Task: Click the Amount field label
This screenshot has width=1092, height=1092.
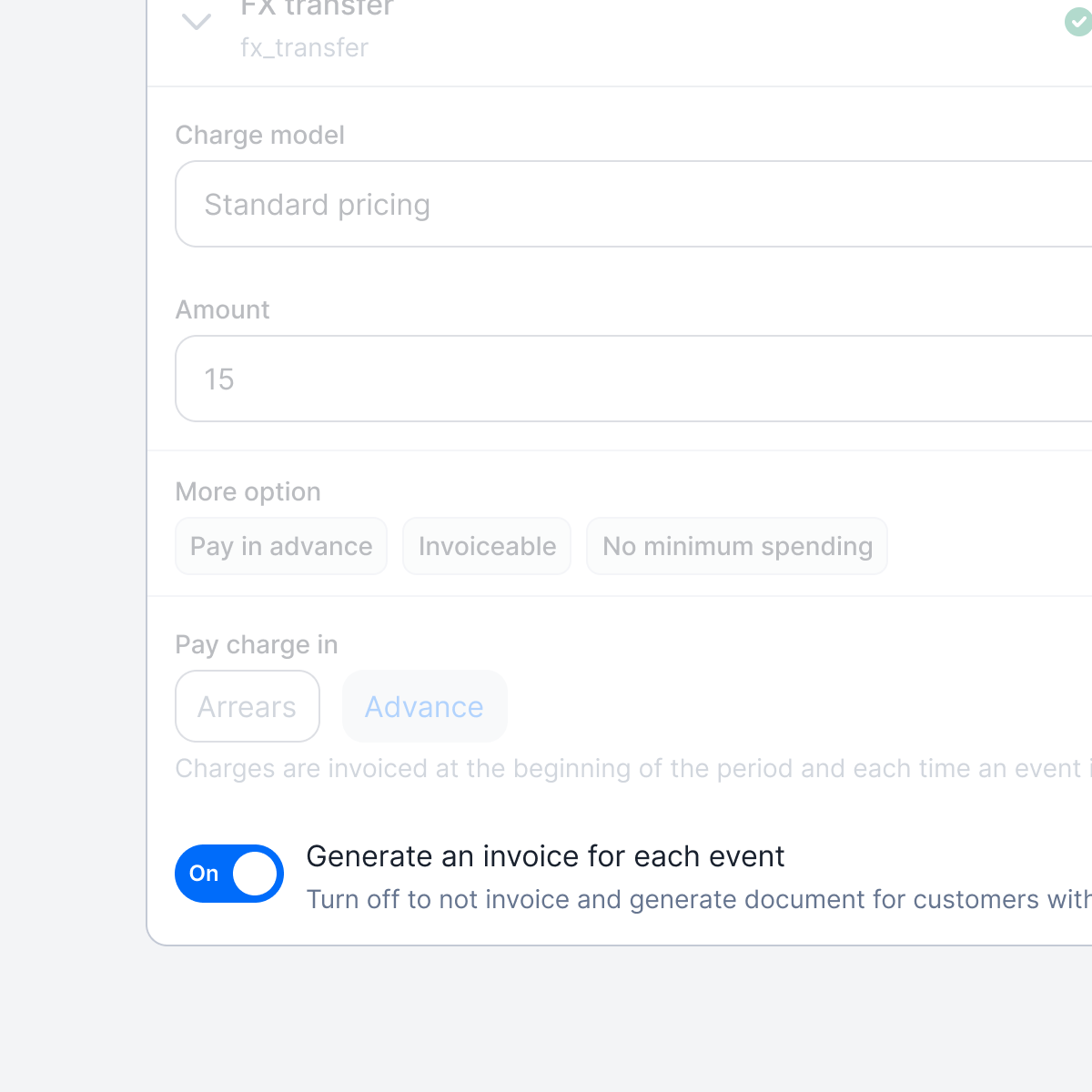Action: pos(222,309)
